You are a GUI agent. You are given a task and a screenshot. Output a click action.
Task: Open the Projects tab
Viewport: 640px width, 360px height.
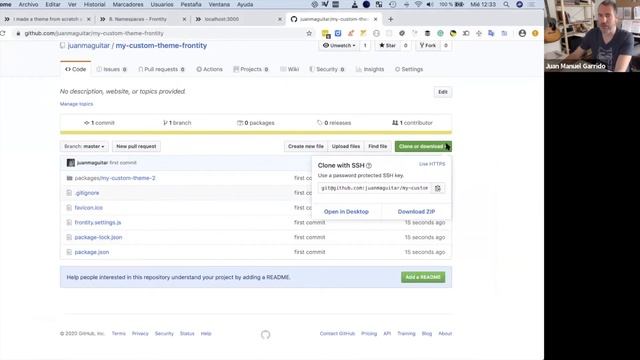[251, 69]
